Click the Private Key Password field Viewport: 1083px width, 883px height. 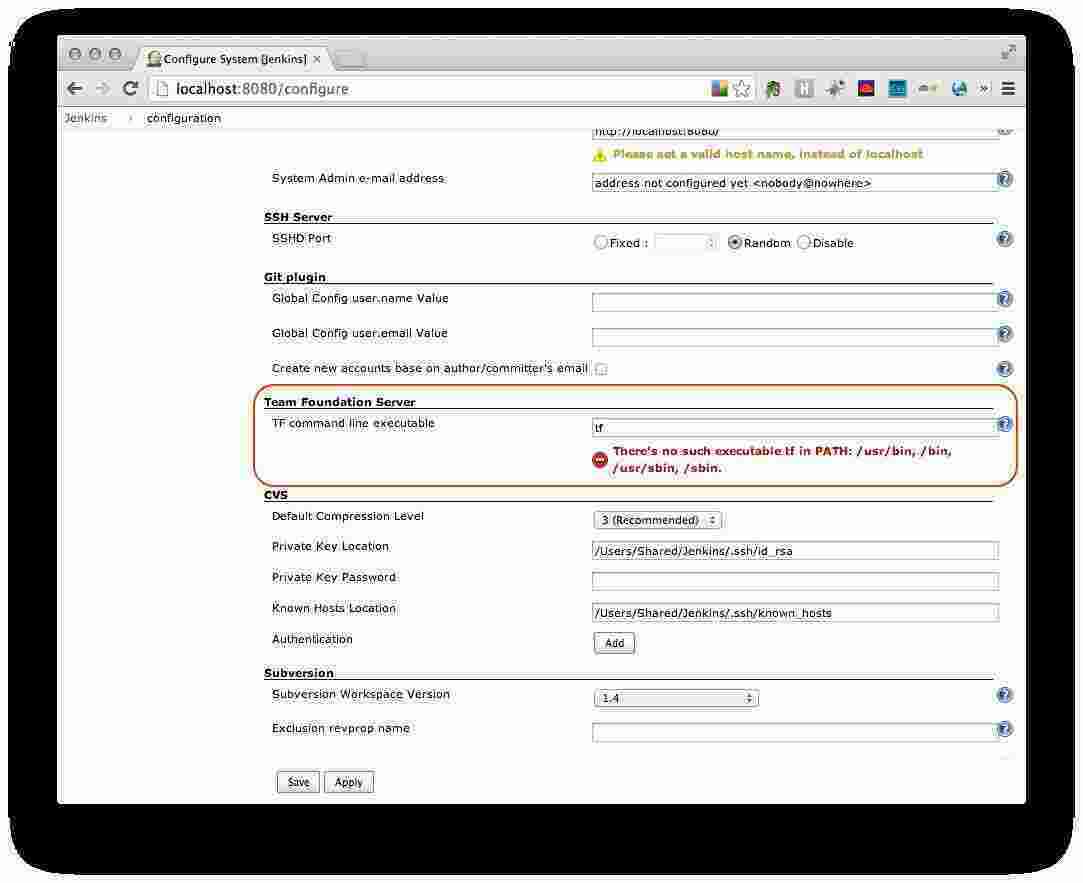(795, 581)
